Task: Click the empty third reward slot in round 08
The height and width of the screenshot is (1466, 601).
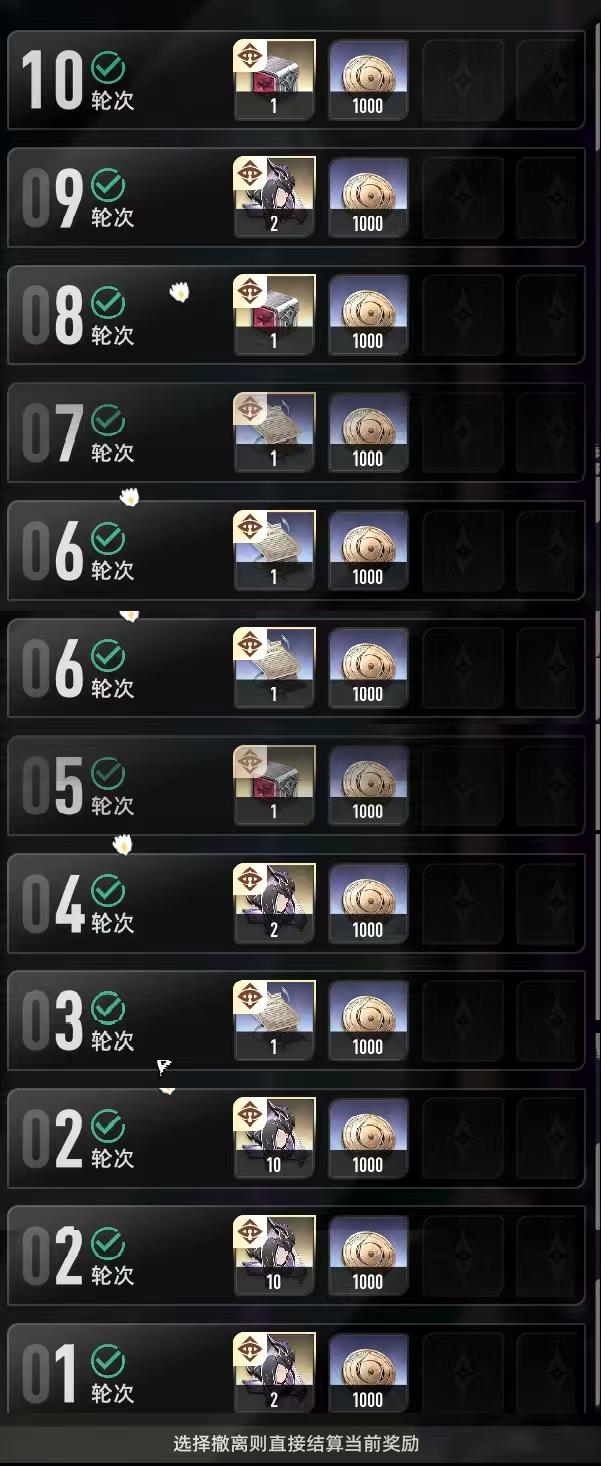Action: pyautogui.click(x=463, y=315)
